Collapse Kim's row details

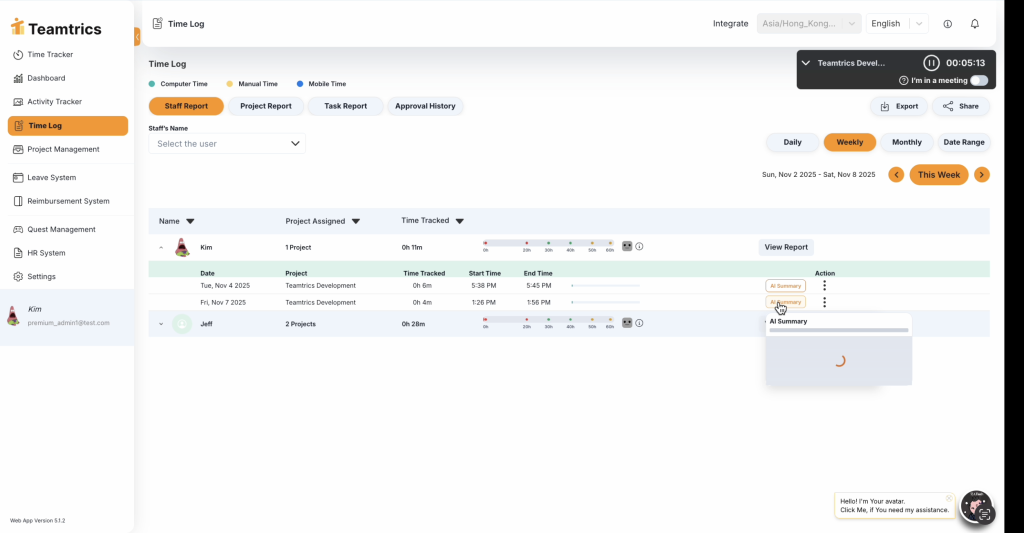coord(161,248)
